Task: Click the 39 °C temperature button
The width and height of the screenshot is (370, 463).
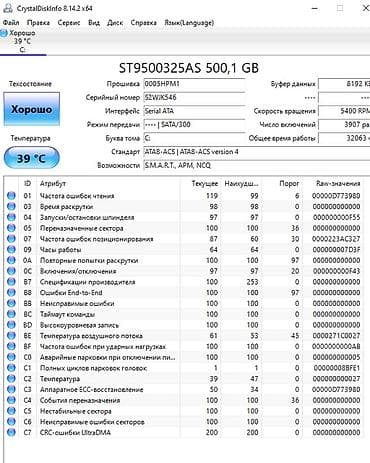Action: coord(31,158)
